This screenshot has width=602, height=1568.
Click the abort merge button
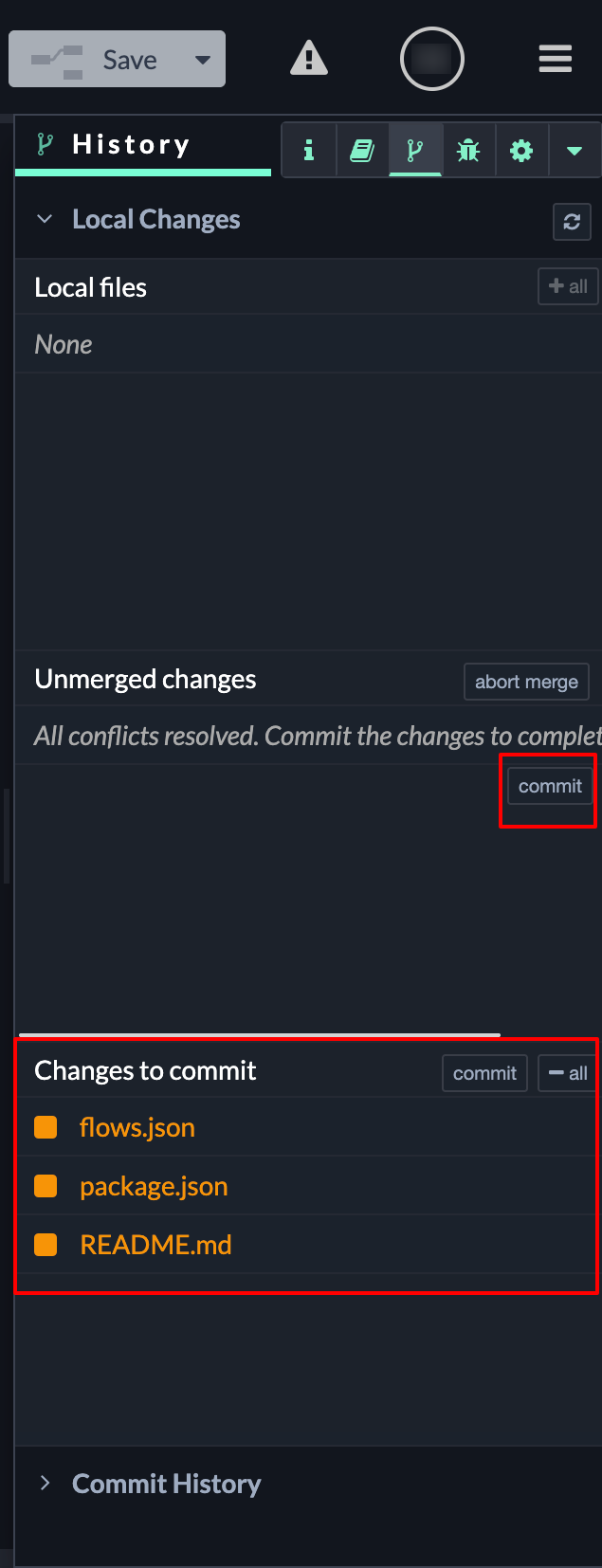tap(526, 682)
